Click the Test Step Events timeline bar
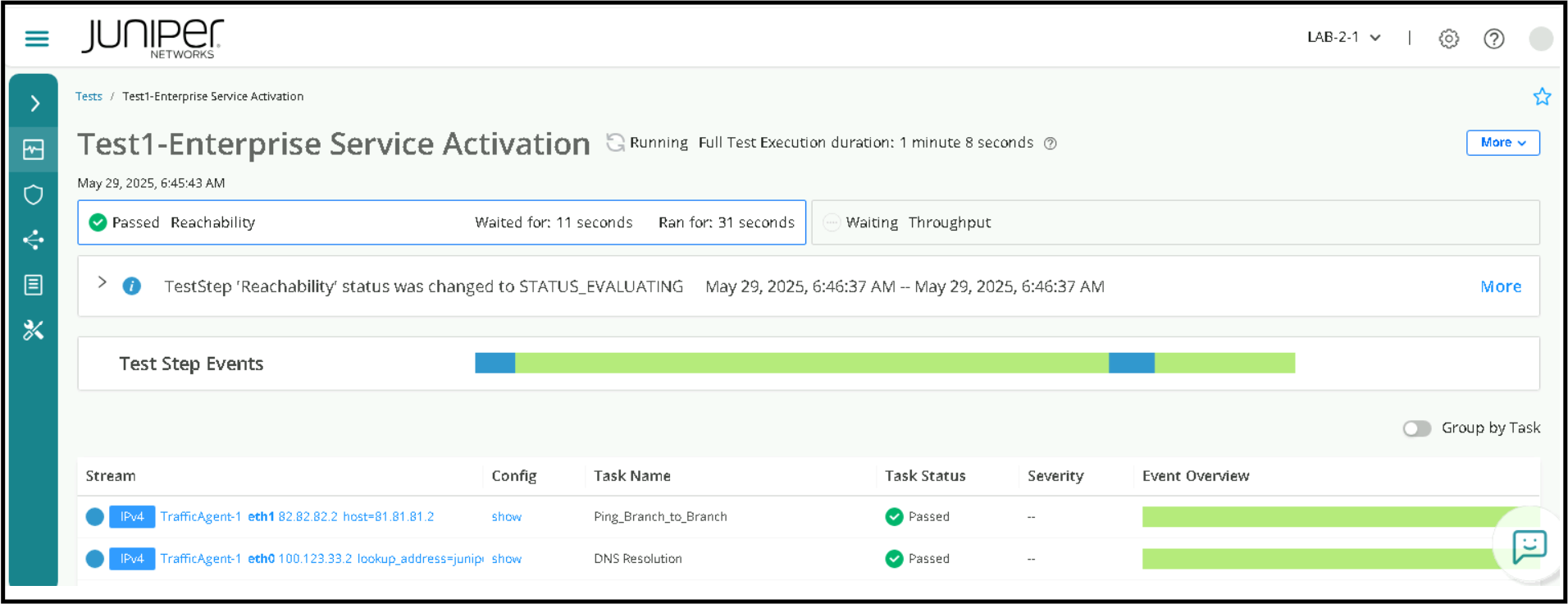Screen dimensions: 1568x604 click(x=884, y=363)
